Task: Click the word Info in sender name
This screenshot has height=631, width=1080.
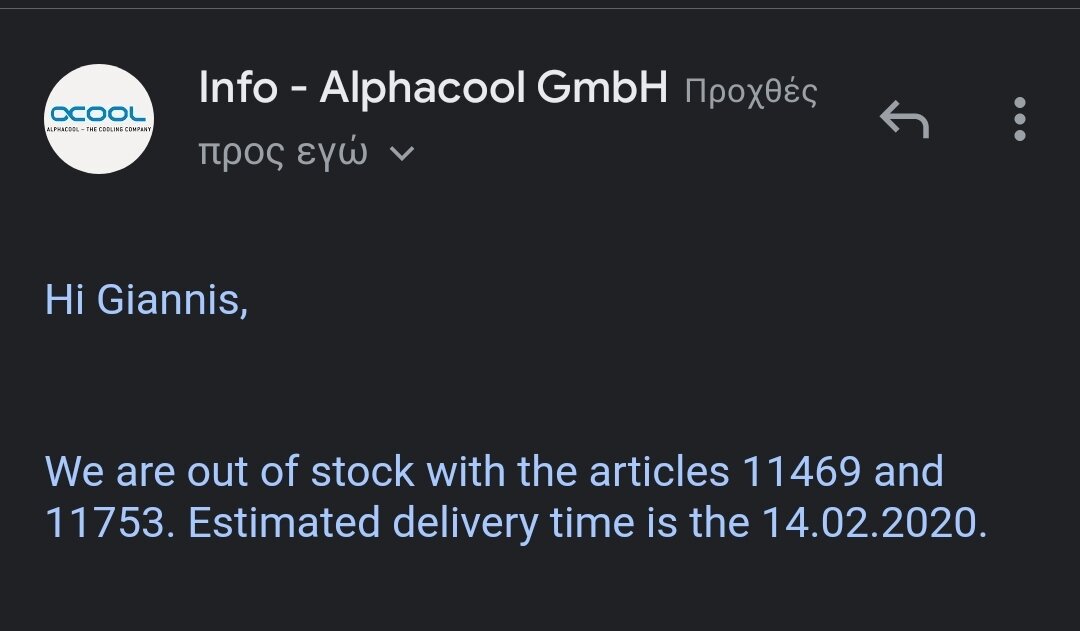Action: click(238, 88)
